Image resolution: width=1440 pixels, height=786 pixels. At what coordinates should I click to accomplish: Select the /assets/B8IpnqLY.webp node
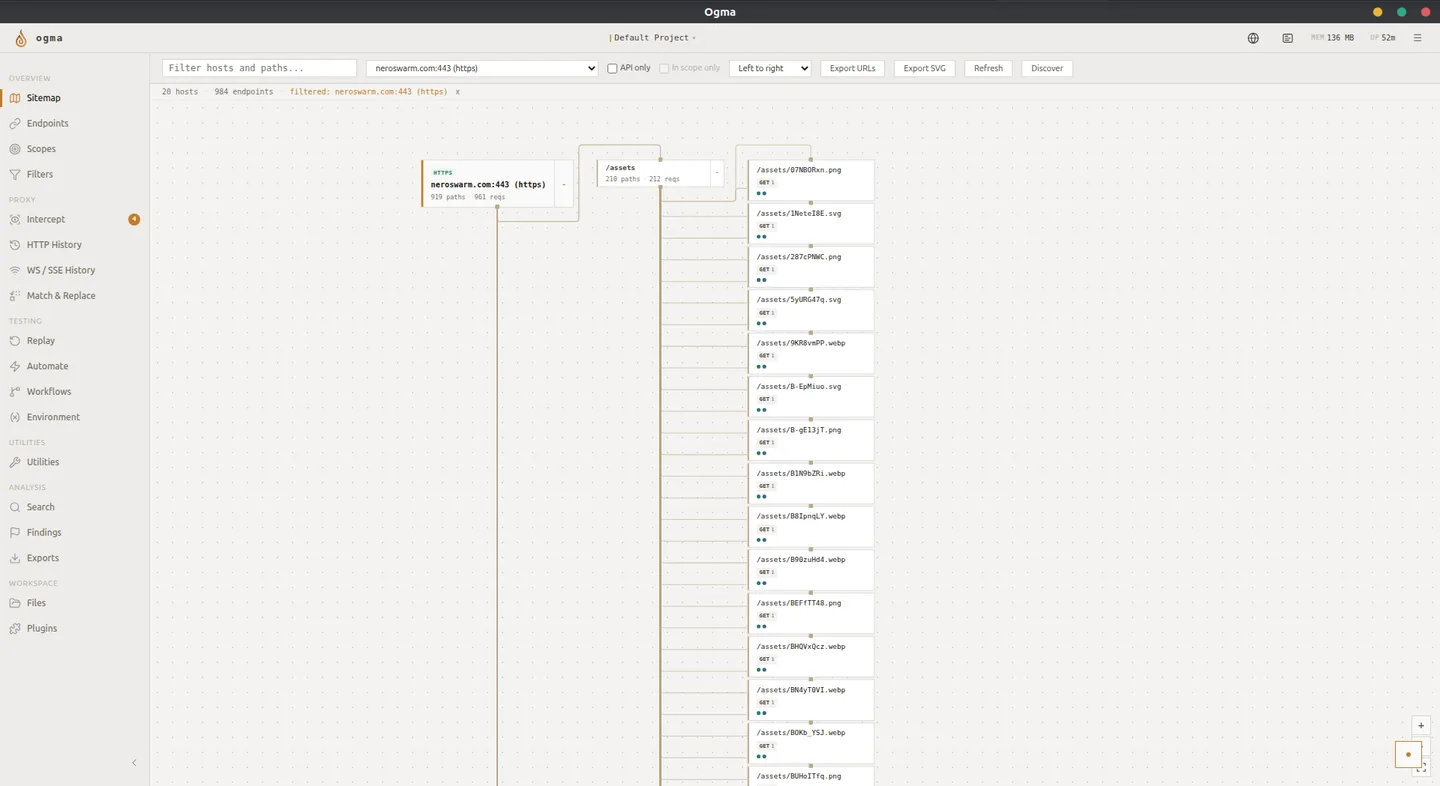point(811,527)
